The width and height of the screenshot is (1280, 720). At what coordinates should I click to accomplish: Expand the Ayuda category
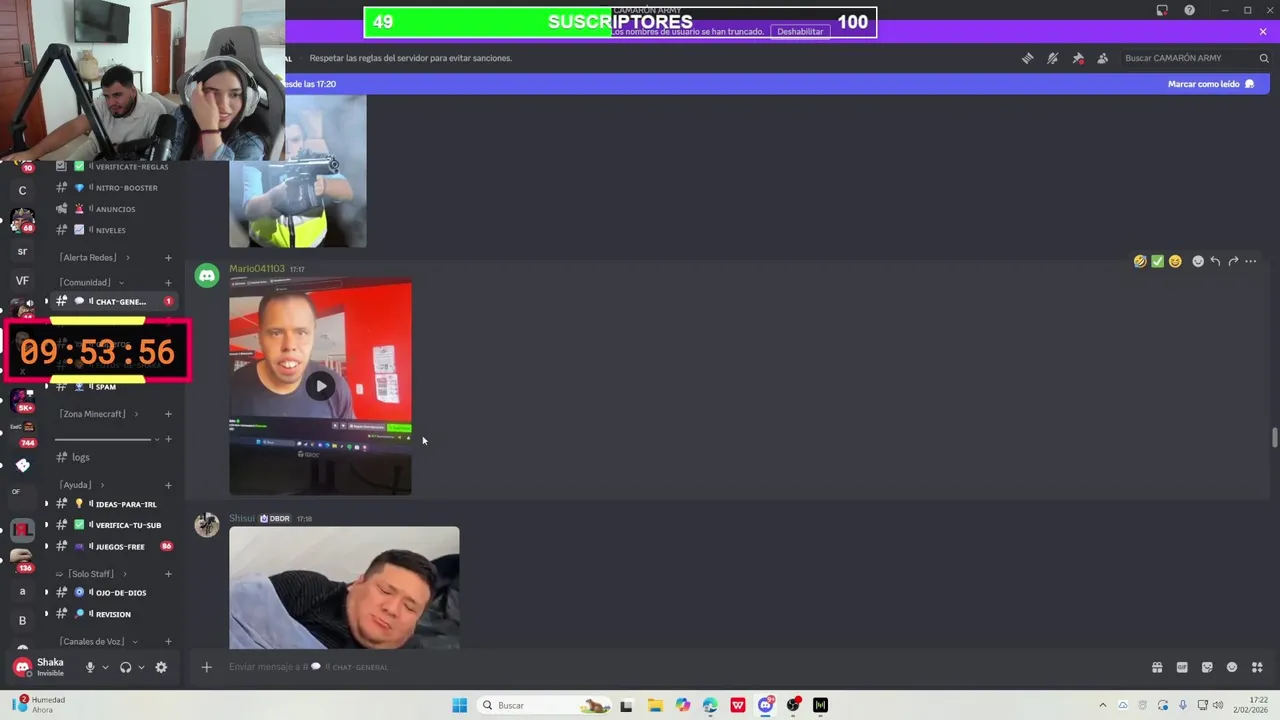pos(81,485)
